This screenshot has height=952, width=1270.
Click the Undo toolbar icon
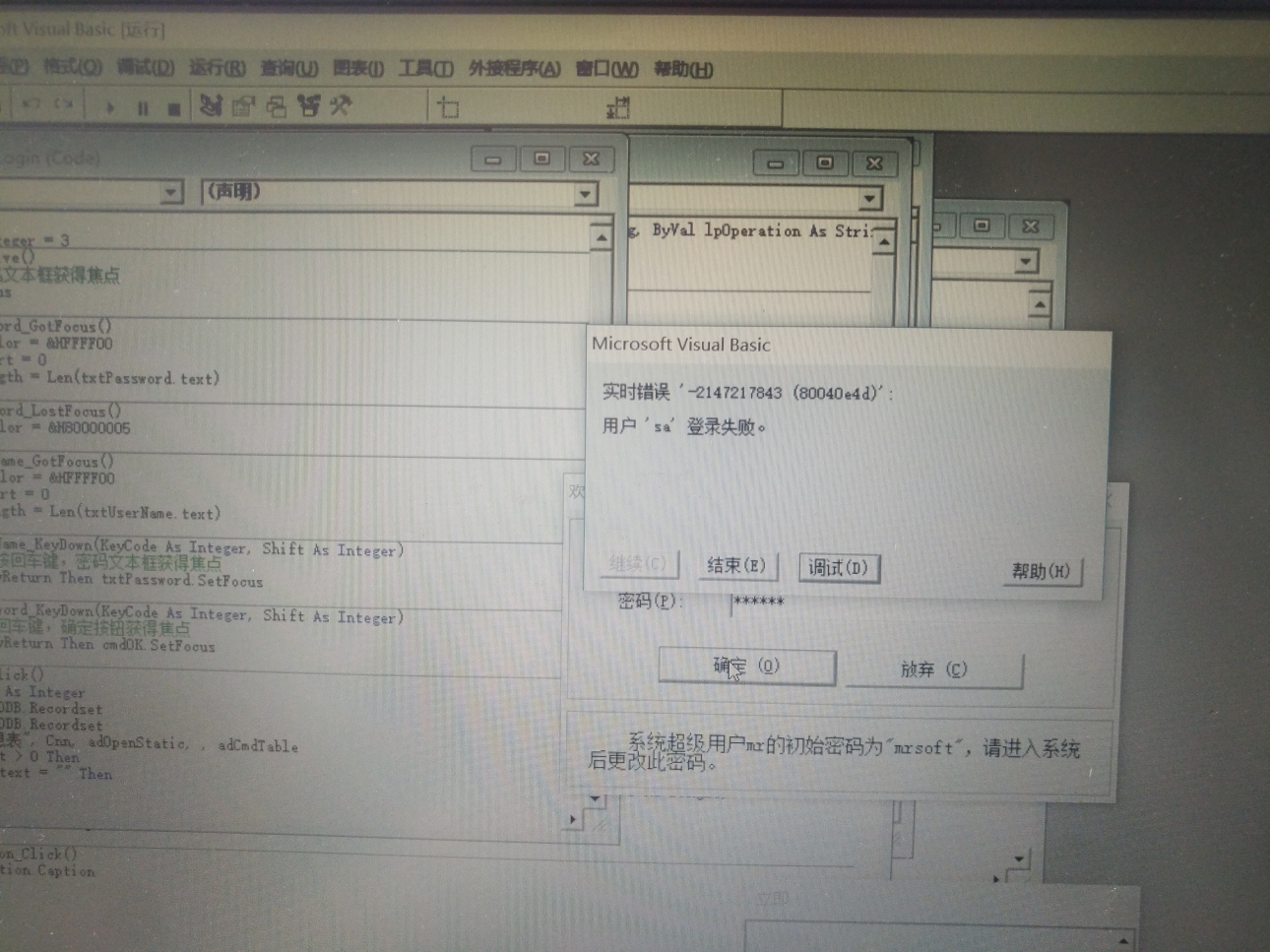pyautogui.click(x=32, y=103)
